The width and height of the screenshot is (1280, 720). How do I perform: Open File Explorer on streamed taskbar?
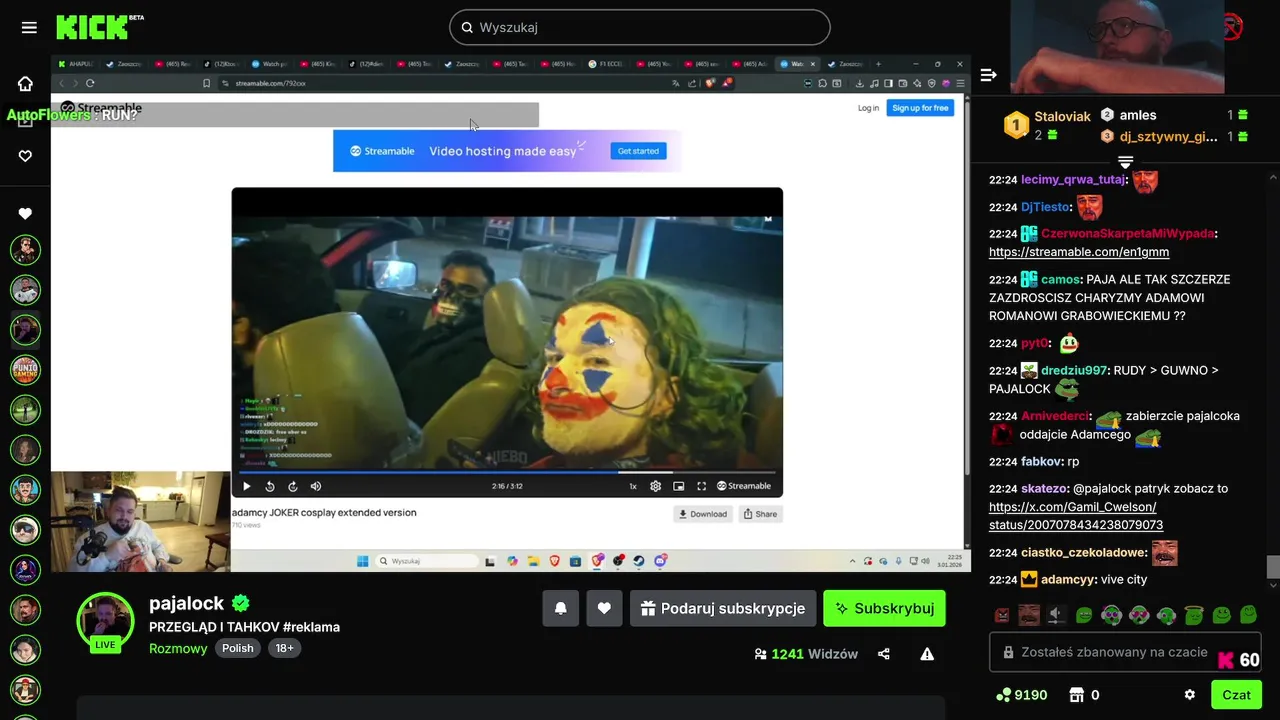point(533,561)
